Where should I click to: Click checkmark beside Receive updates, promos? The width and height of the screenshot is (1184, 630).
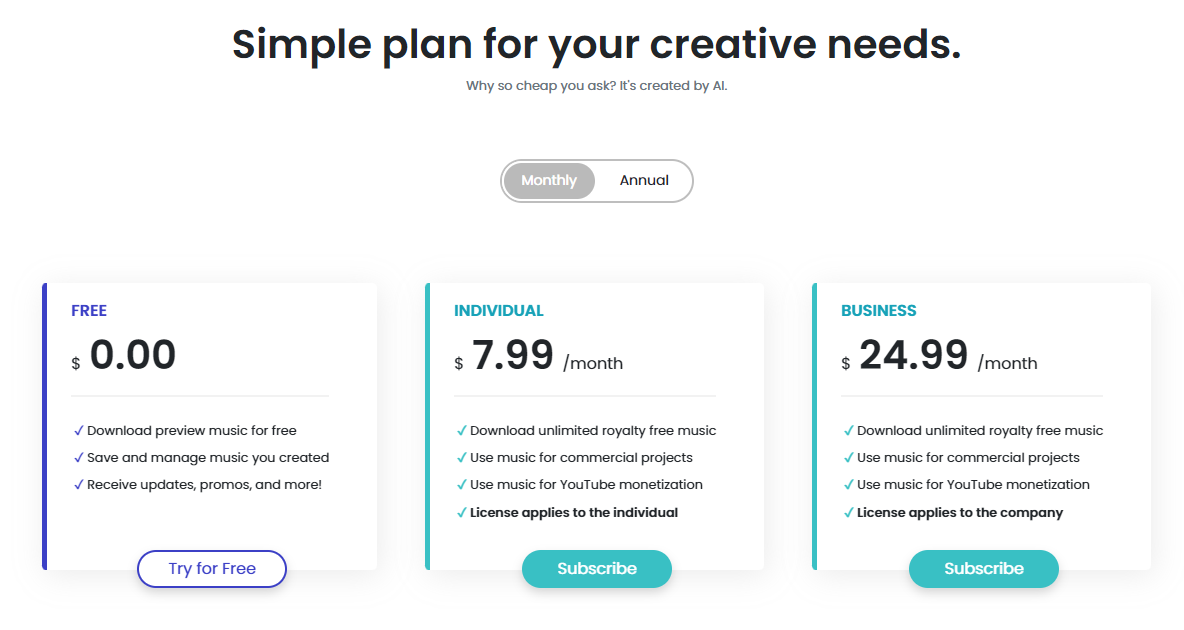(79, 485)
